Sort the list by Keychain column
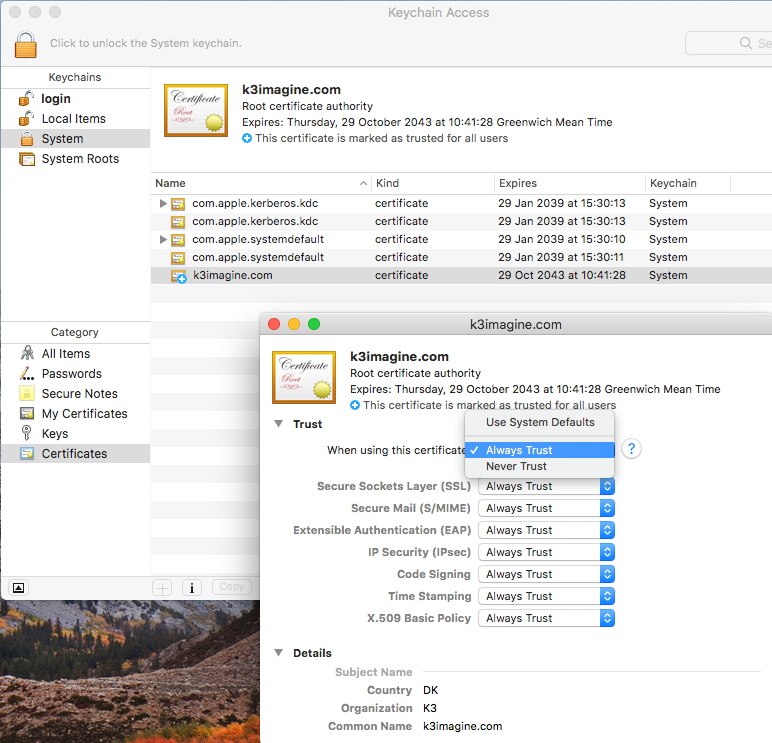The image size is (772, 743). pyautogui.click(x=688, y=183)
